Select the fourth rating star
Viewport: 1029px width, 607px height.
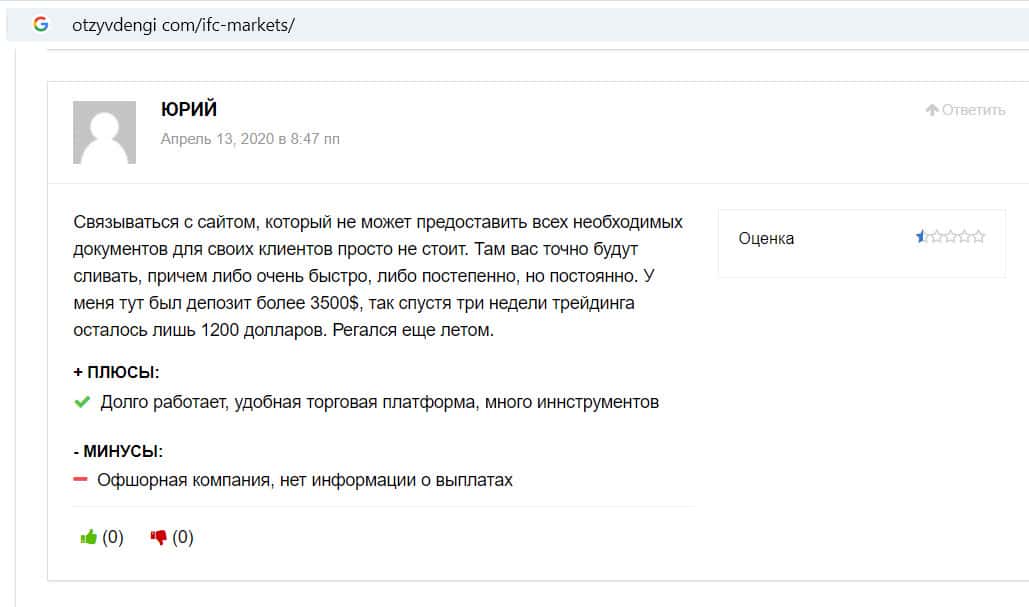click(x=964, y=237)
